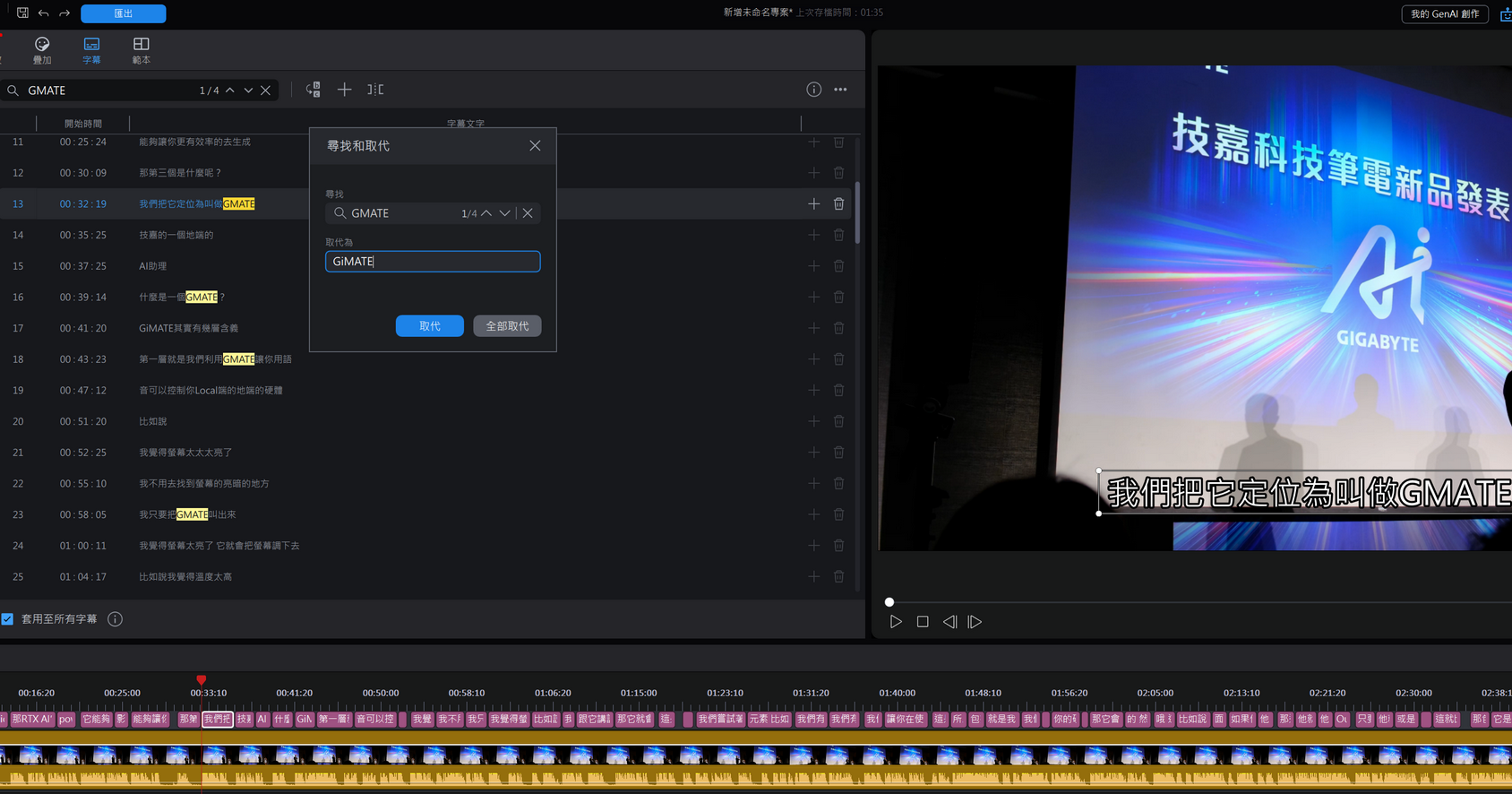This screenshot has height=794, width=1512.
Task: Click the 取代為 input field
Action: [x=433, y=262]
